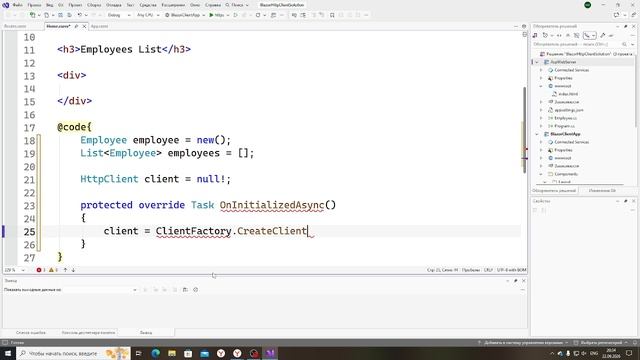Open the Отладка menu
Screen dimensions: 640x360
[113, 5]
